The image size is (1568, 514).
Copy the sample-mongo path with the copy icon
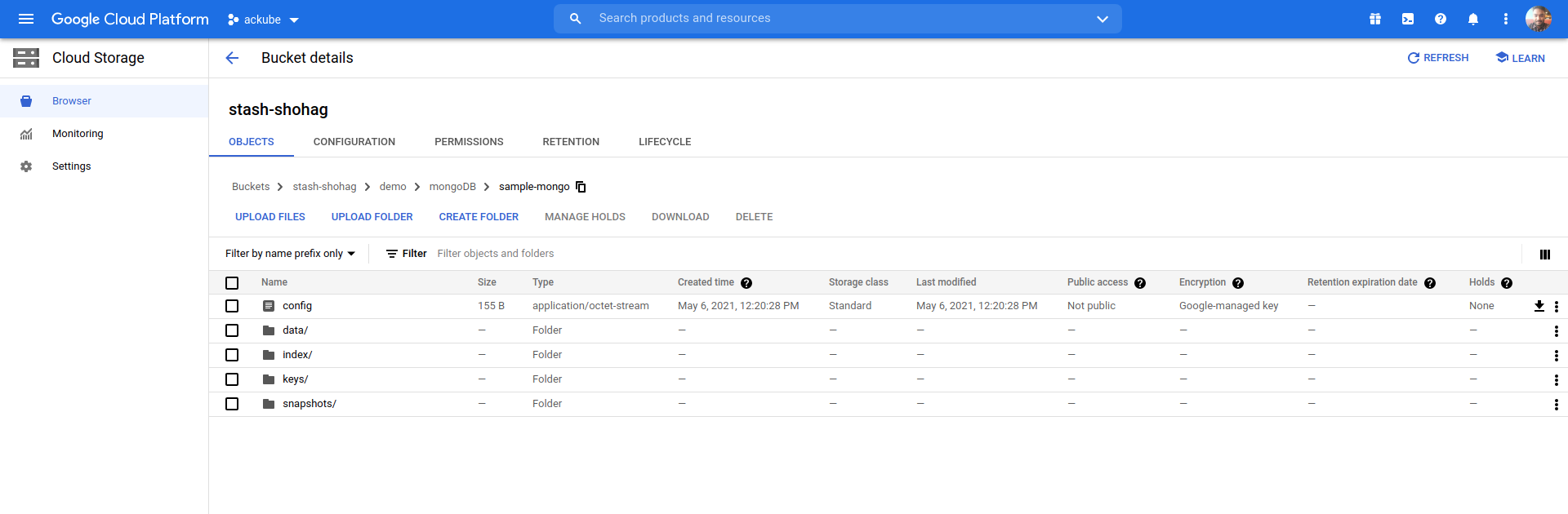581,187
